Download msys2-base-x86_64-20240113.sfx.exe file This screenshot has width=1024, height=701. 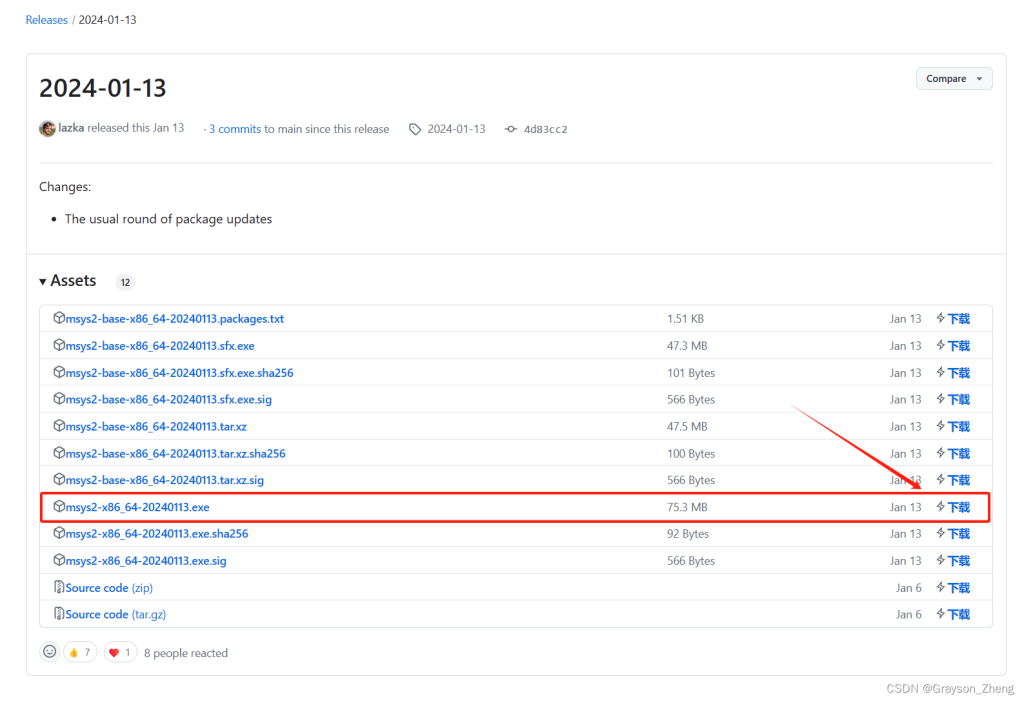tap(160, 346)
